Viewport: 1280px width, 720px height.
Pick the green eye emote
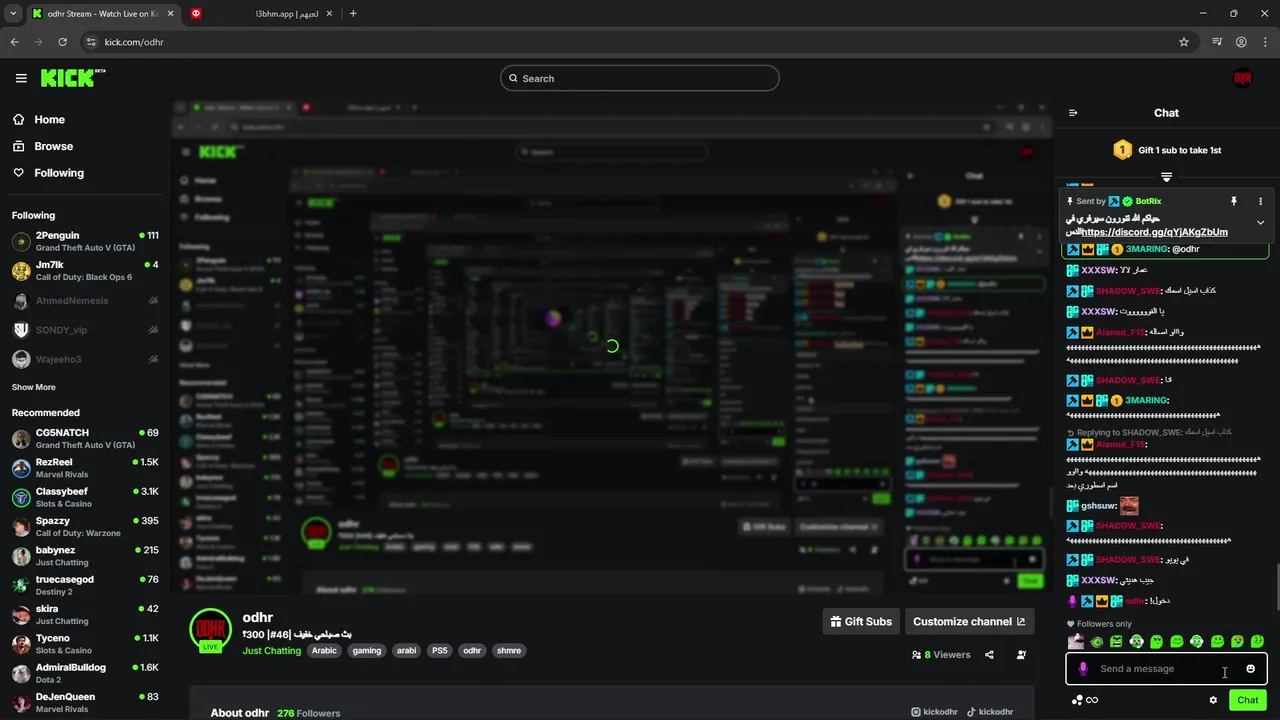pyautogui.click(x=1096, y=642)
